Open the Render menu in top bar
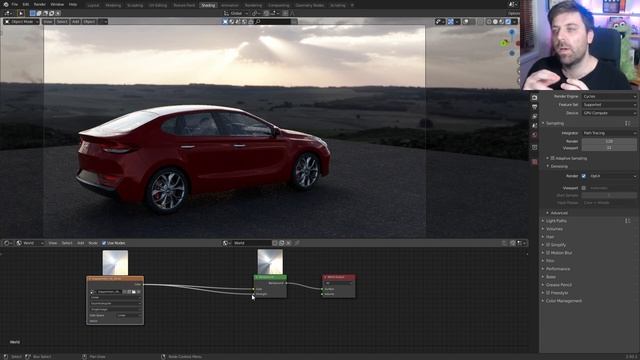This screenshot has height=360, width=640. coord(40,4)
